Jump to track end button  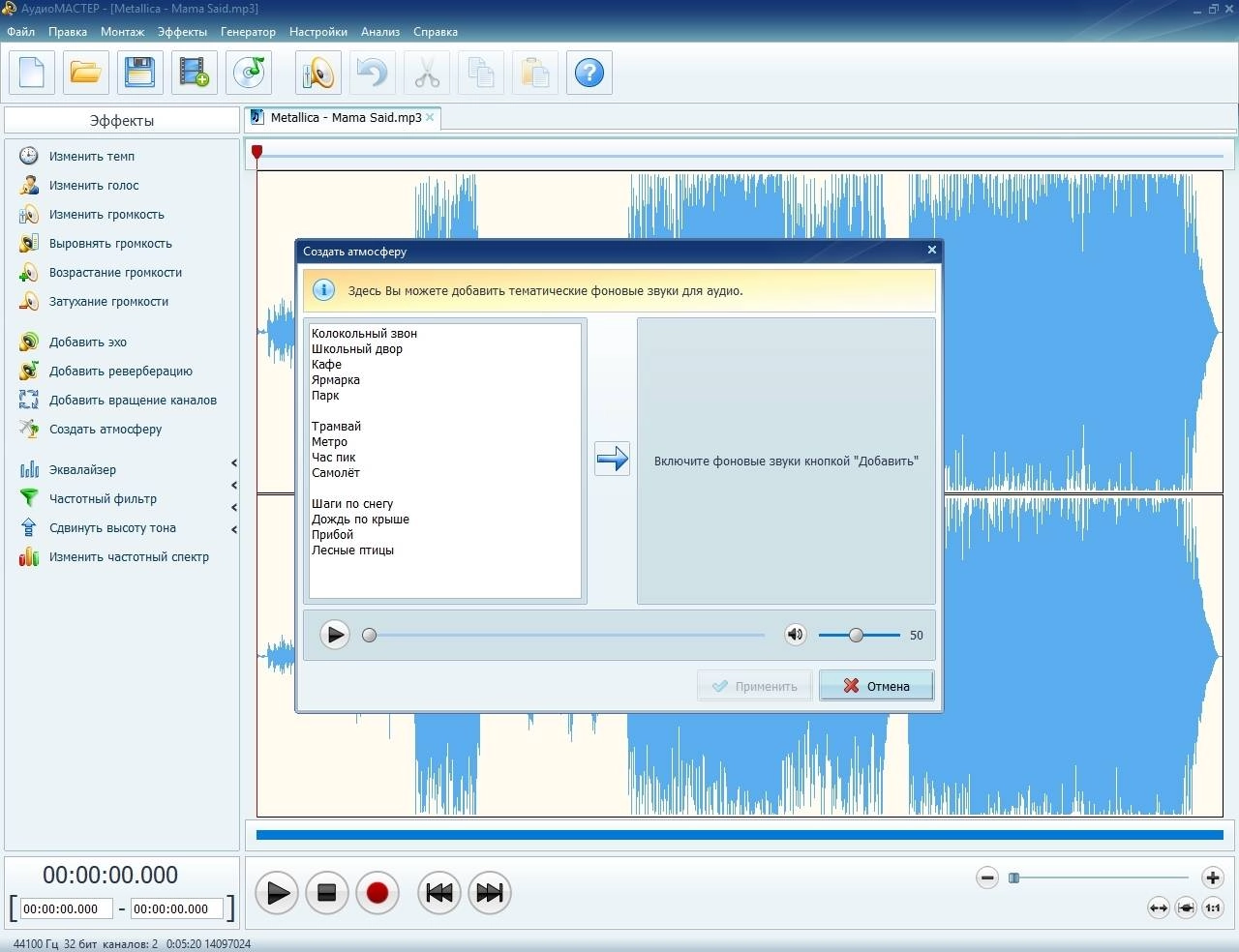(490, 892)
